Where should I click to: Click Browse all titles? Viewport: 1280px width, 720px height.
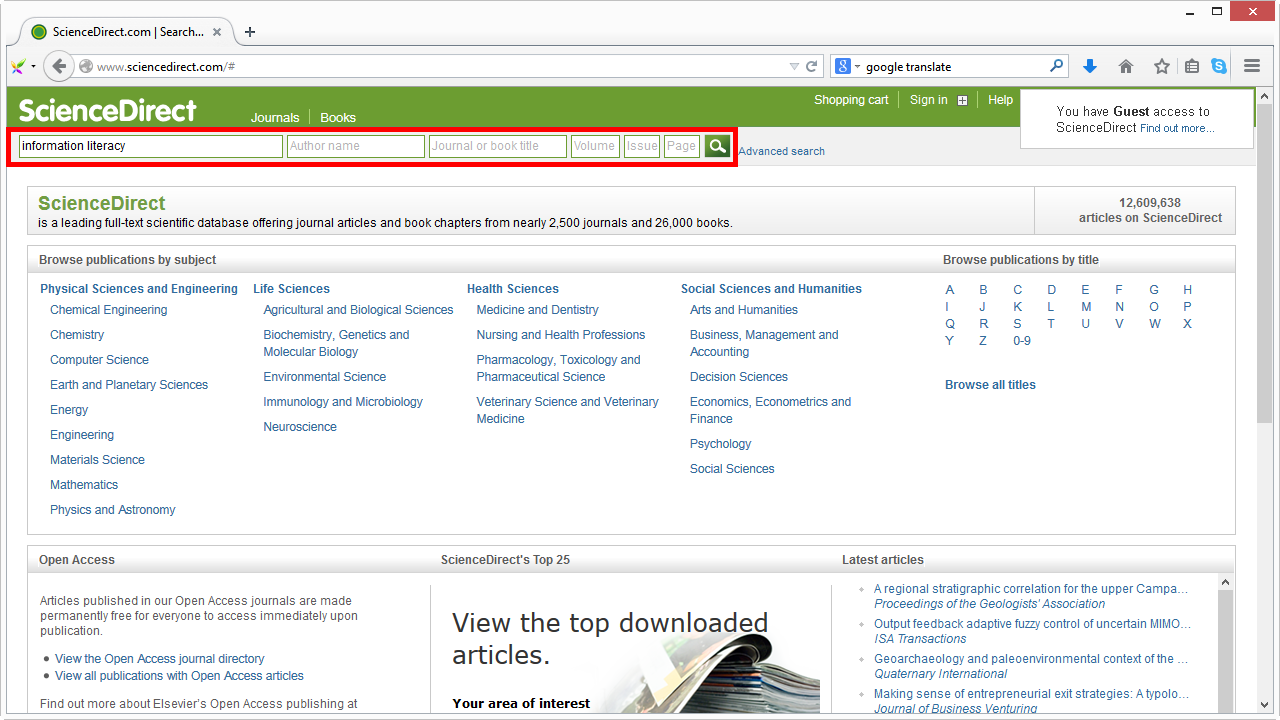[x=990, y=385]
